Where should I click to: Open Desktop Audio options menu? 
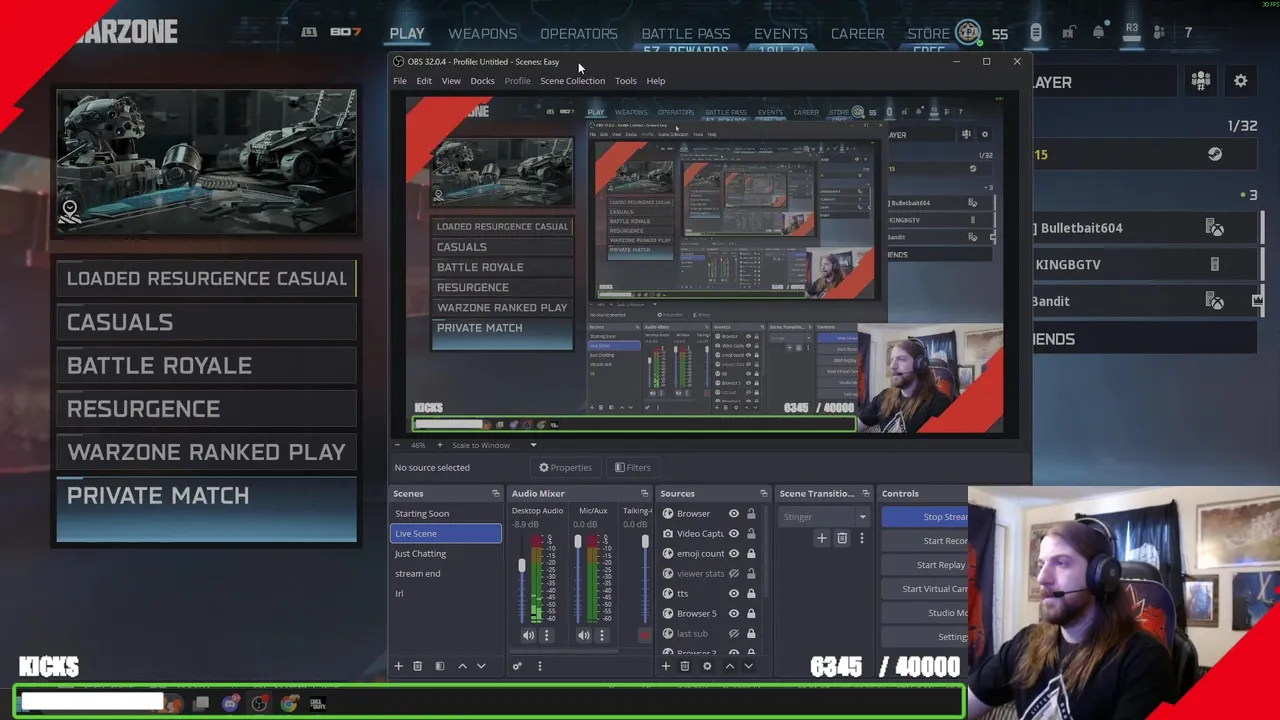(x=546, y=635)
